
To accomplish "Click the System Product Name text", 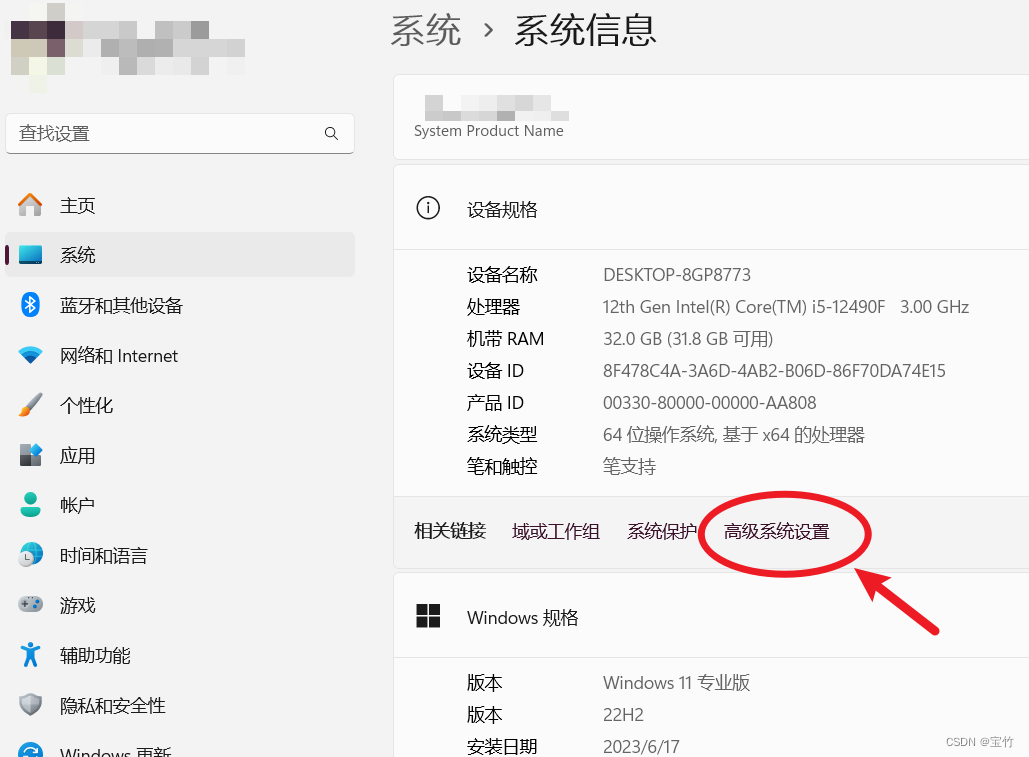I will 488,131.
